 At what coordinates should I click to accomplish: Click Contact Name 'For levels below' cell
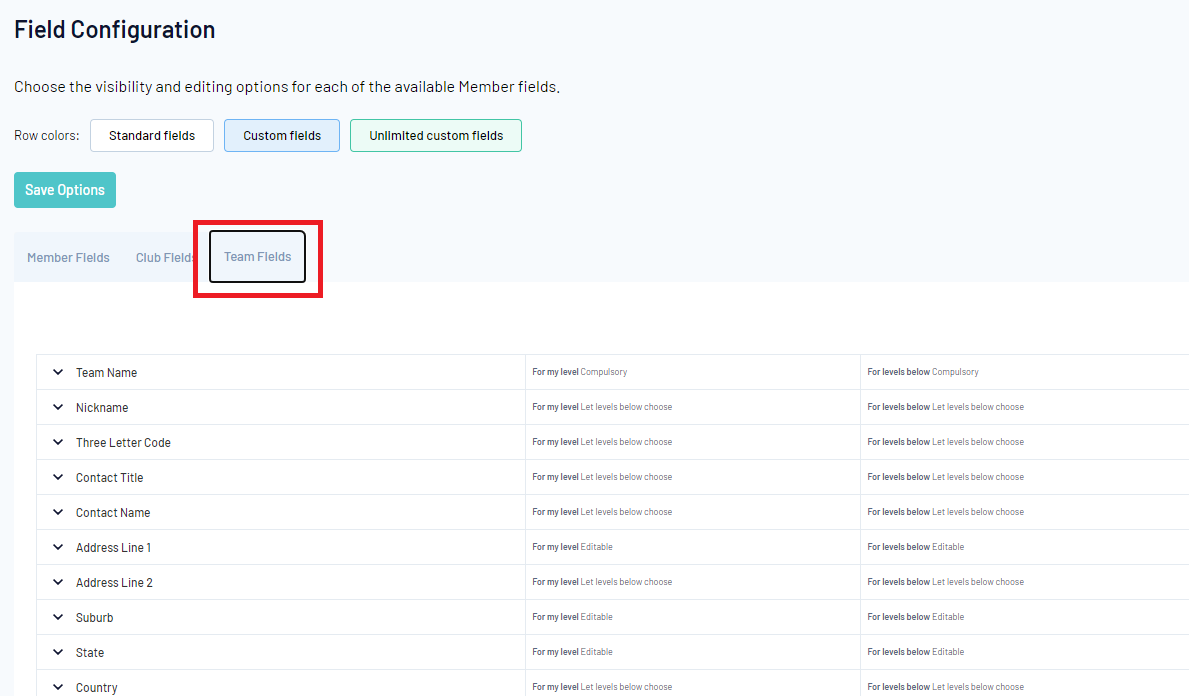pos(1024,512)
